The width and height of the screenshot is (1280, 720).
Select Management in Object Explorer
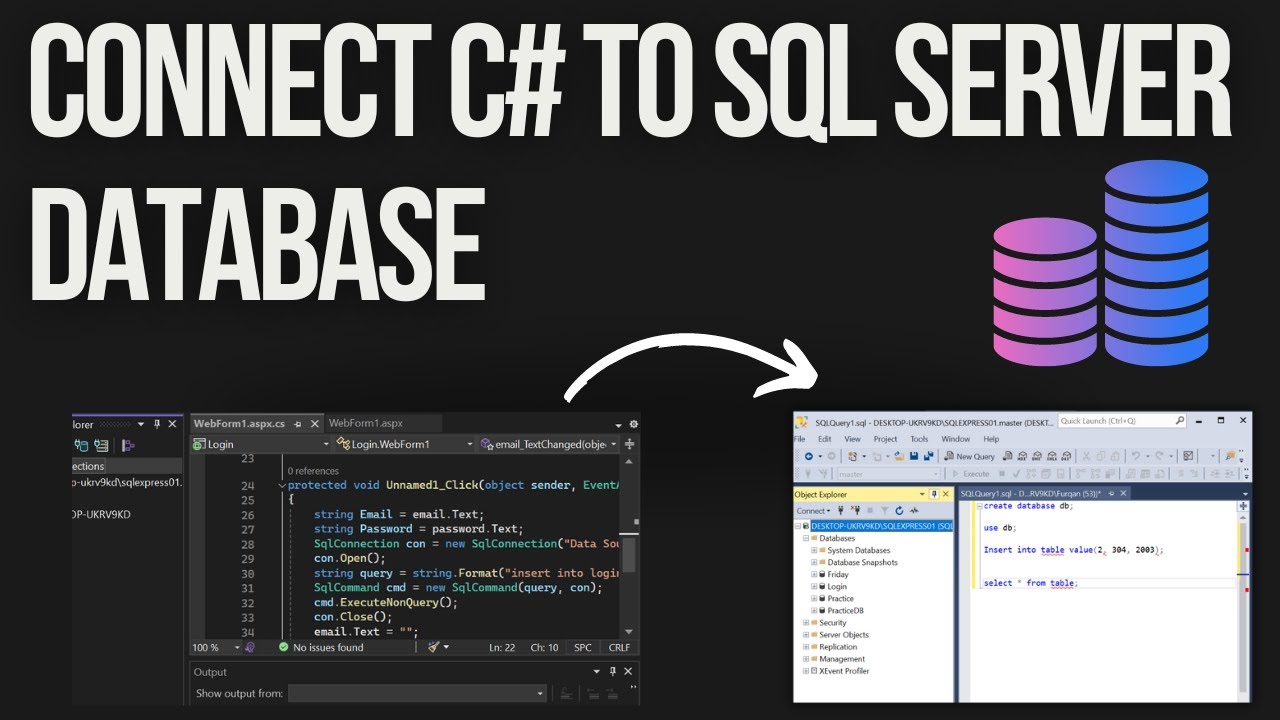coord(841,659)
